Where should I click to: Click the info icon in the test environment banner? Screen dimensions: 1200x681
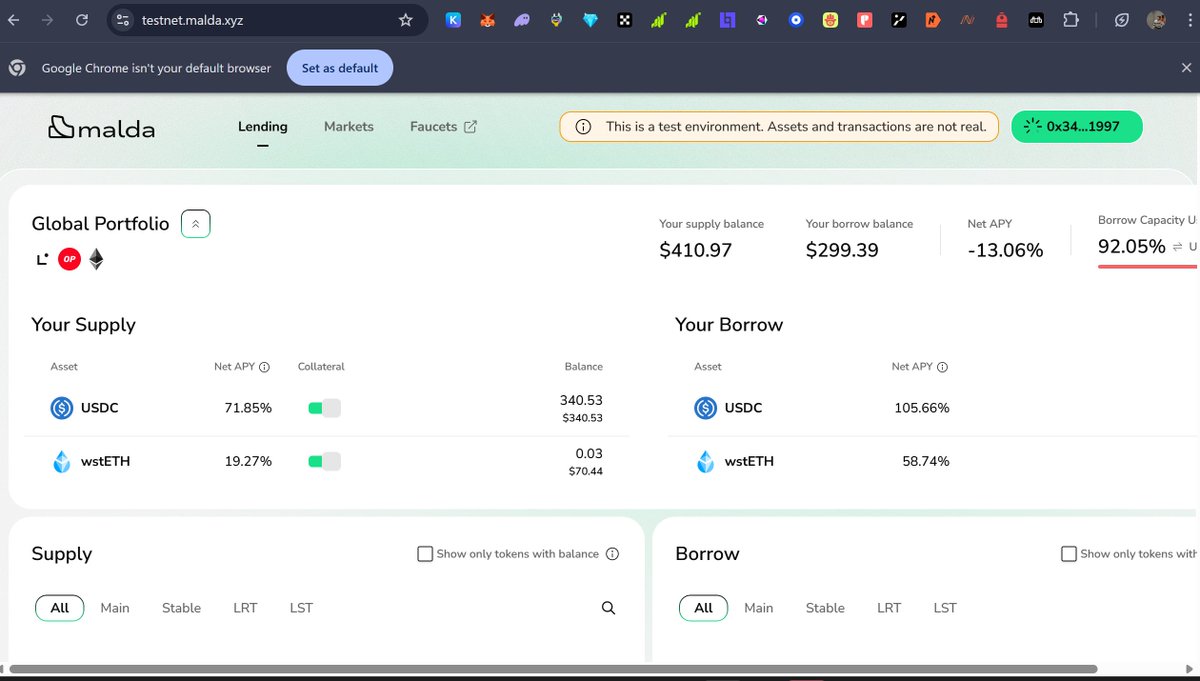point(584,127)
